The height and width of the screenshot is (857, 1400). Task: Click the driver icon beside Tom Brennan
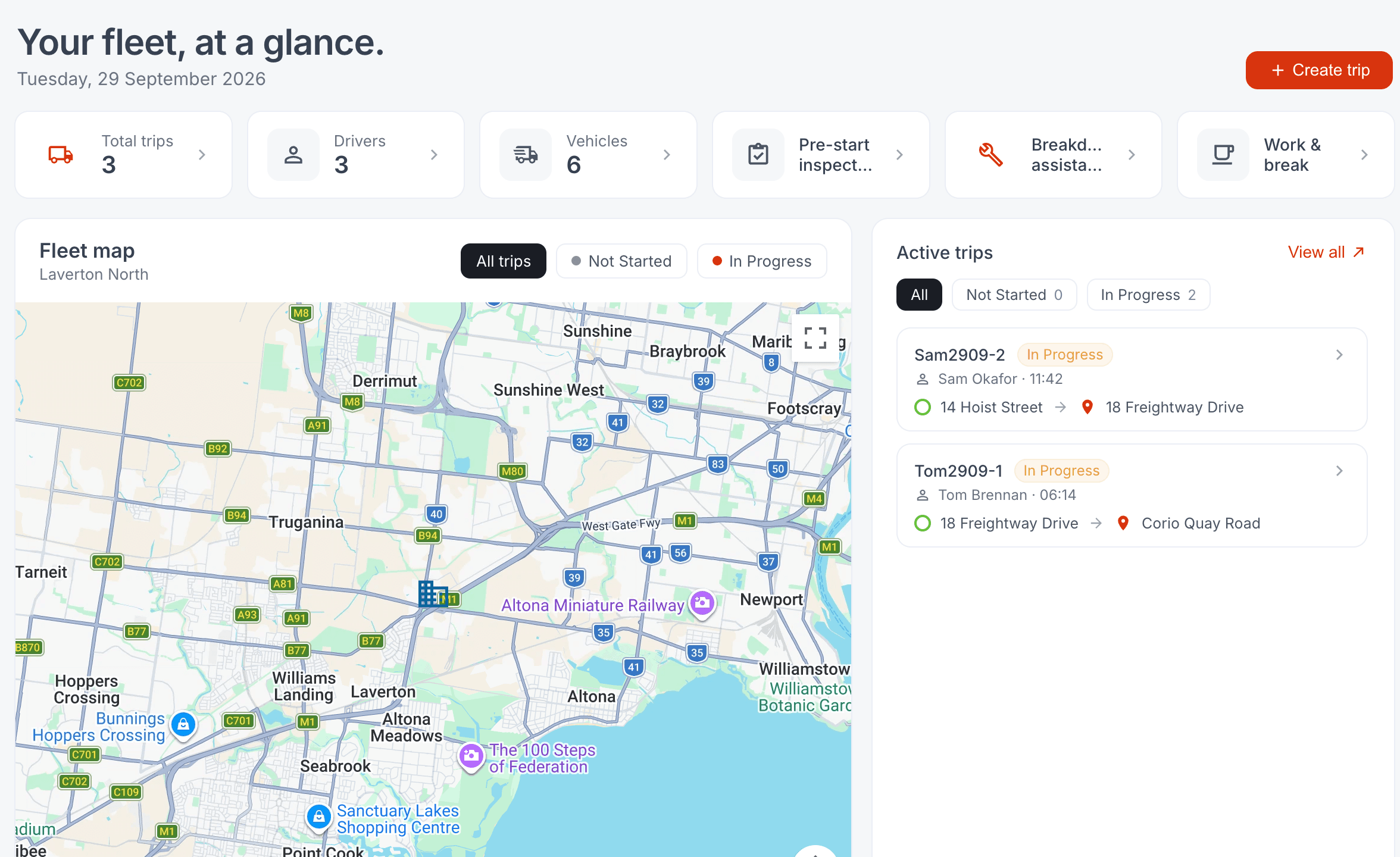pyautogui.click(x=923, y=495)
